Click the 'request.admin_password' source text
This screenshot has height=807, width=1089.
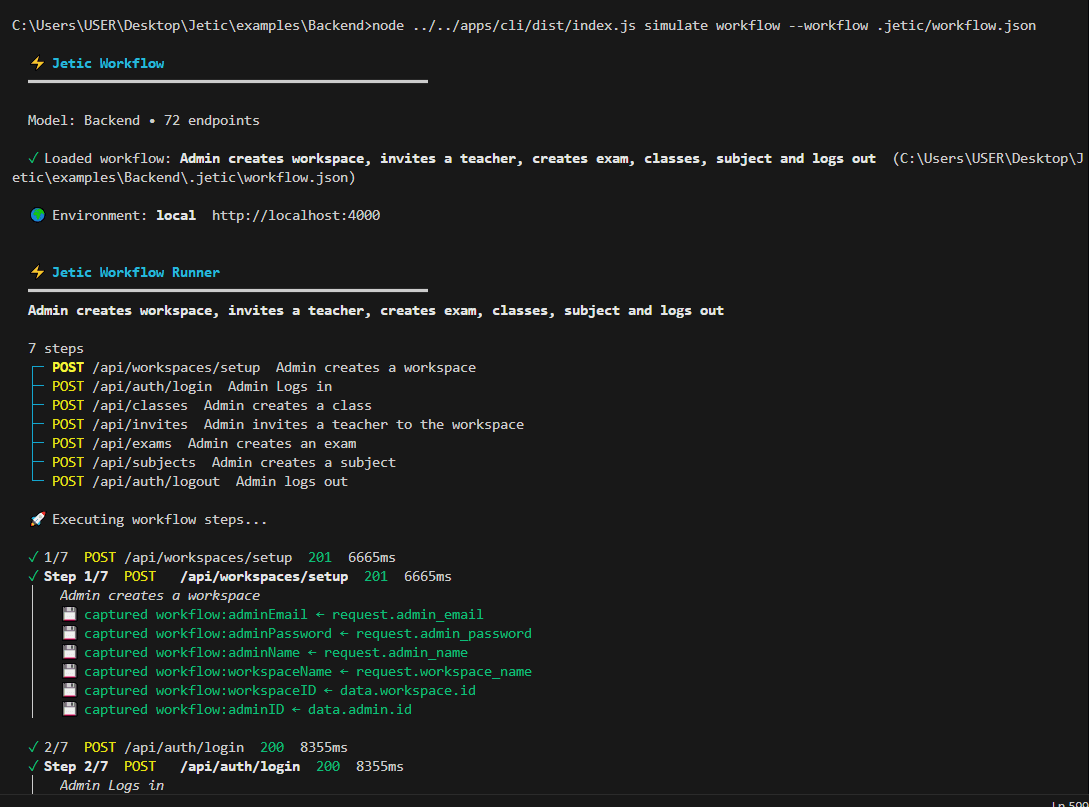click(x=444, y=633)
